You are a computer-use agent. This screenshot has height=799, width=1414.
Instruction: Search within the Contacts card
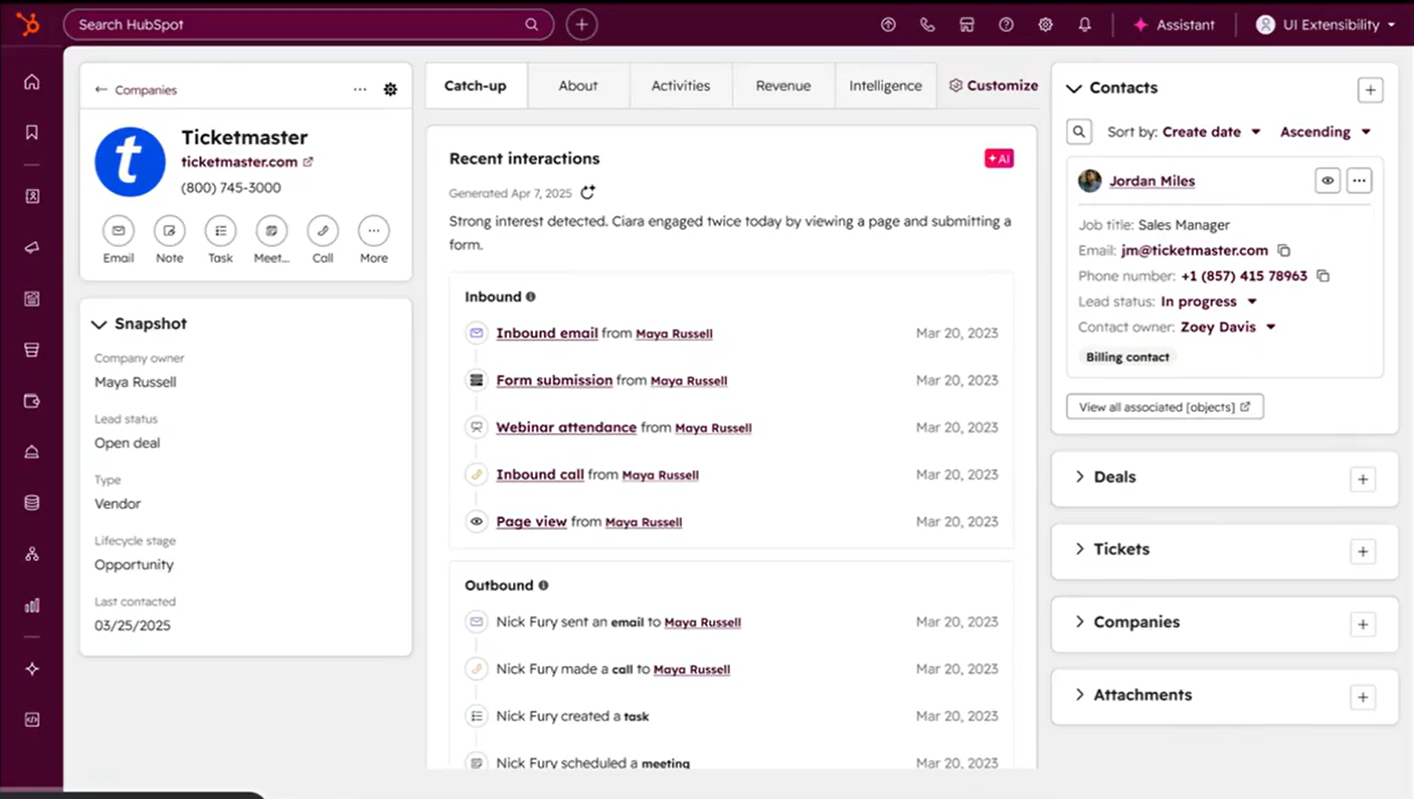click(1079, 132)
